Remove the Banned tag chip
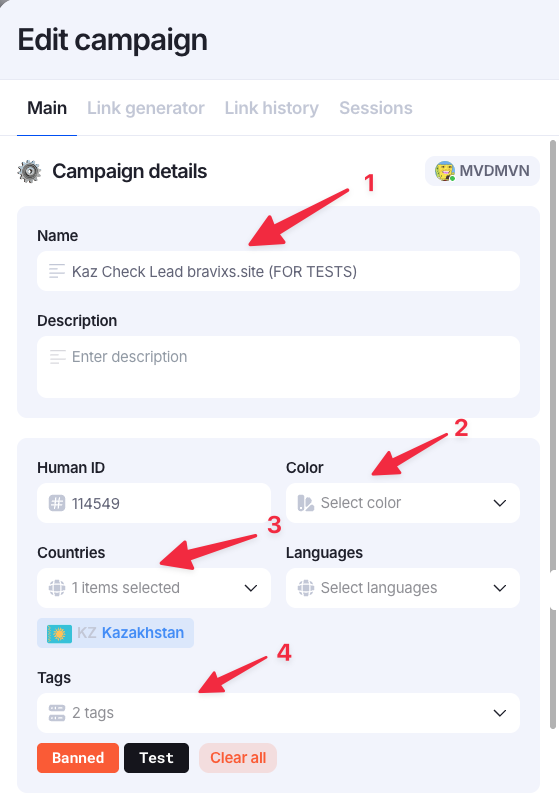 (78, 758)
